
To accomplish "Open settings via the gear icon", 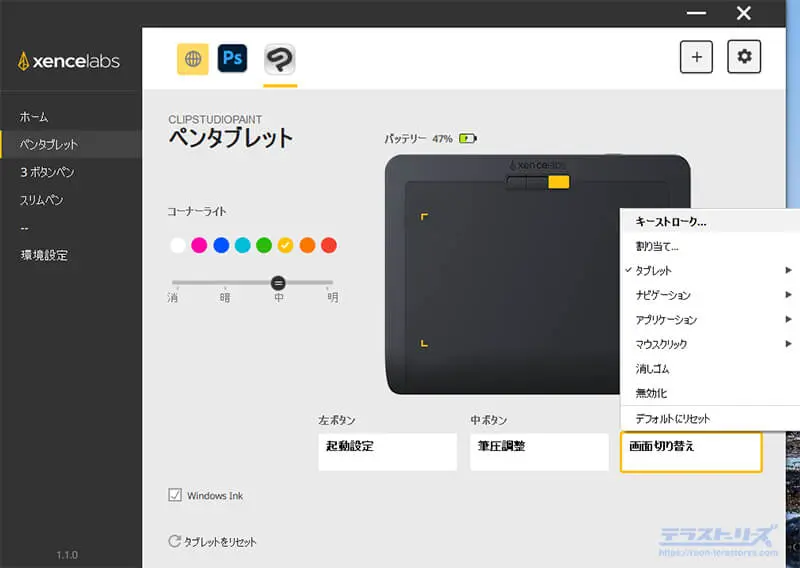I will (x=744, y=57).
